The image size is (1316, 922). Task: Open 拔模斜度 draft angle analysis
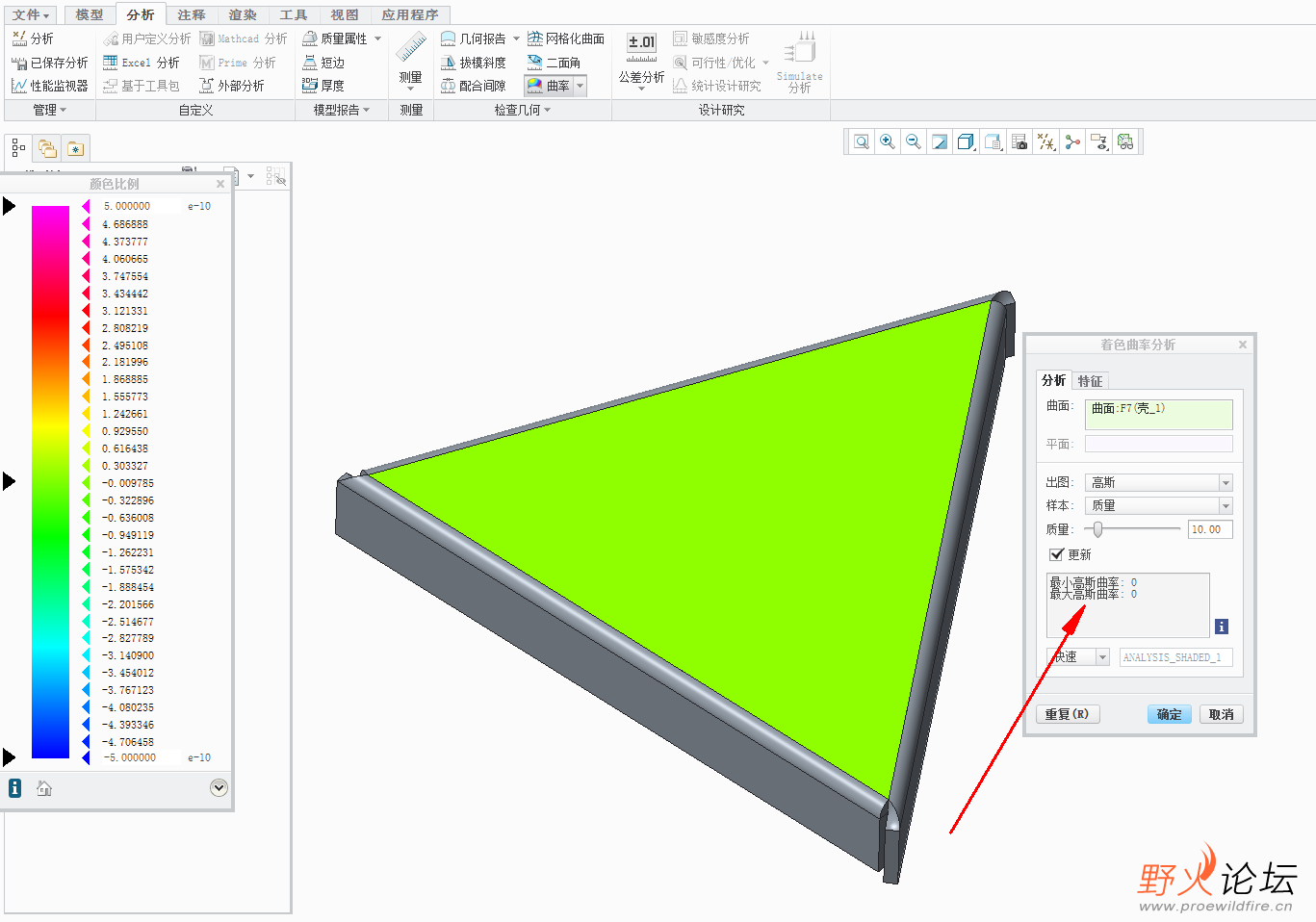pos(473,63)
